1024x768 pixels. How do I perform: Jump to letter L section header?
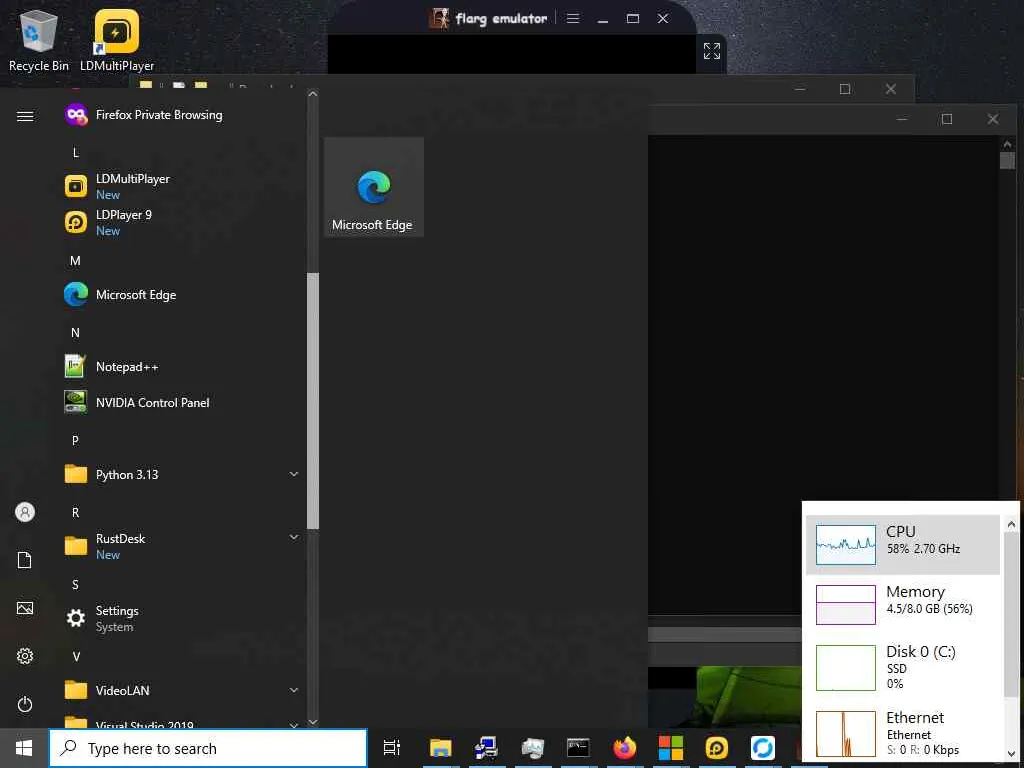point(76,152)
